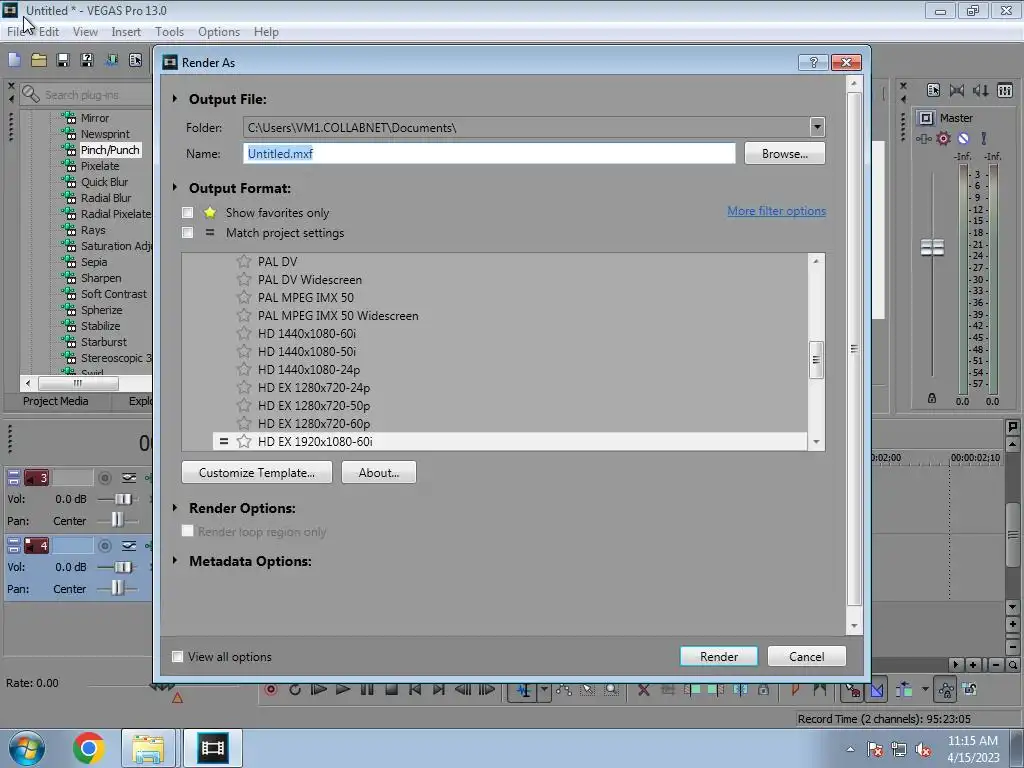
Task: Click the track 4 Pan slider
Action: (x=118, y=588)
